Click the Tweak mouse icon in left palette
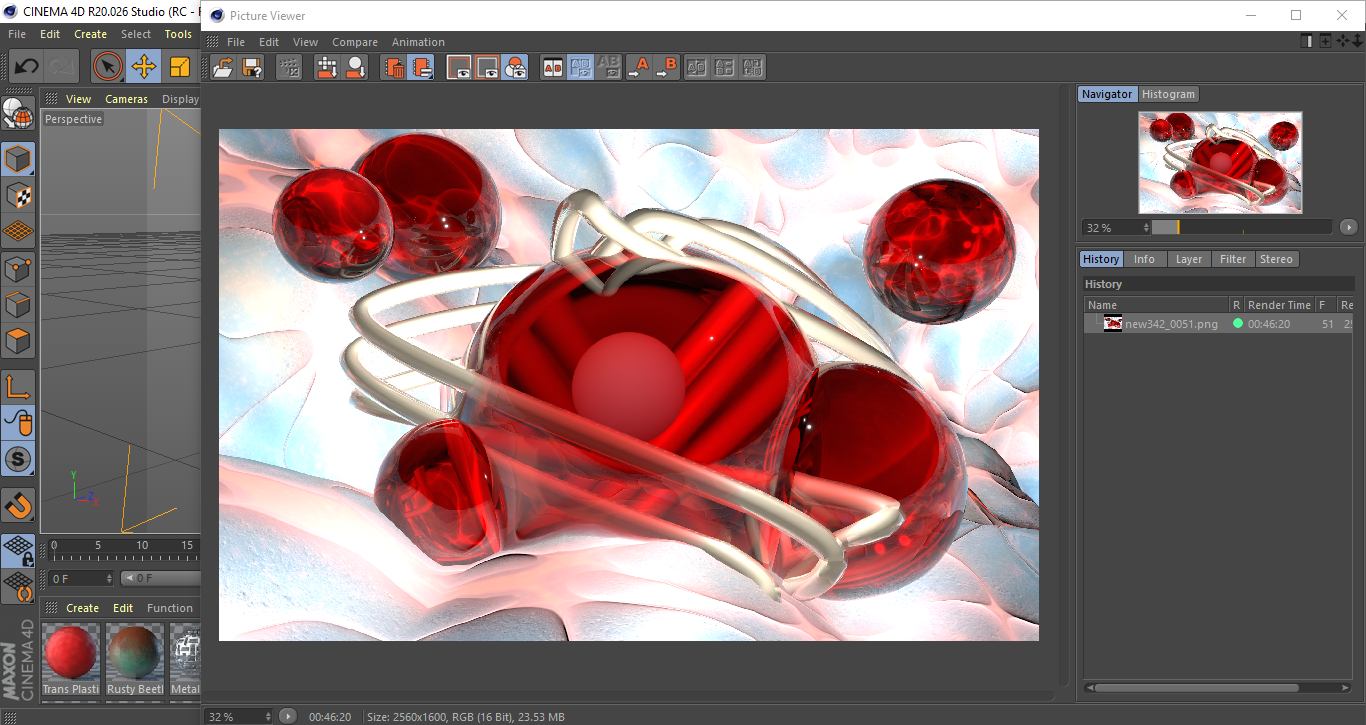Viewport: 1366px width, 725px height. (18, 423)
